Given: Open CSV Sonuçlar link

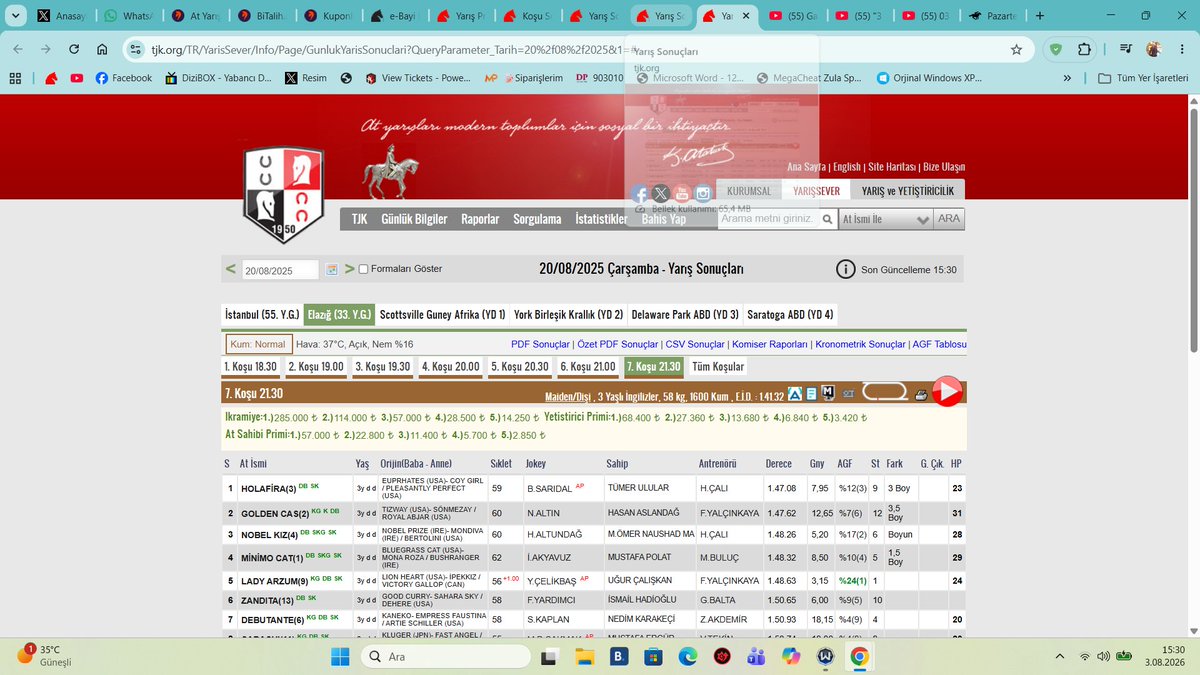Looking at the screenshot, I should pyautogui.click(x=695, y=344).
